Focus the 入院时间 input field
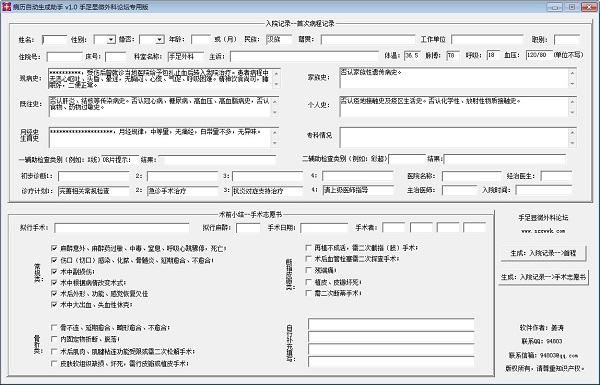Image resolution: width=600 pixels, height=385 pixels. (x=544, y=190)
